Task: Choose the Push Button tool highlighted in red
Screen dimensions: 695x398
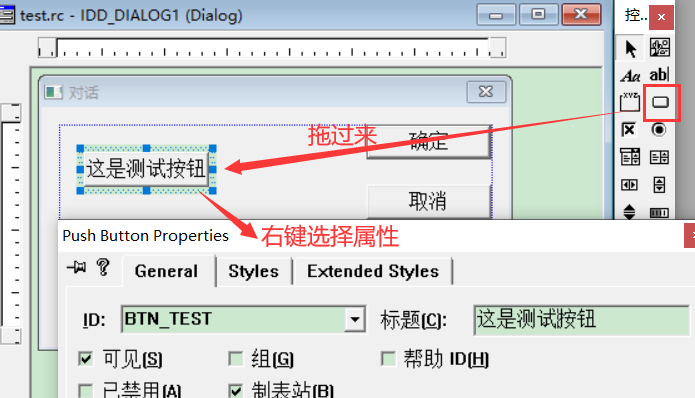Action: click(660, 102)
